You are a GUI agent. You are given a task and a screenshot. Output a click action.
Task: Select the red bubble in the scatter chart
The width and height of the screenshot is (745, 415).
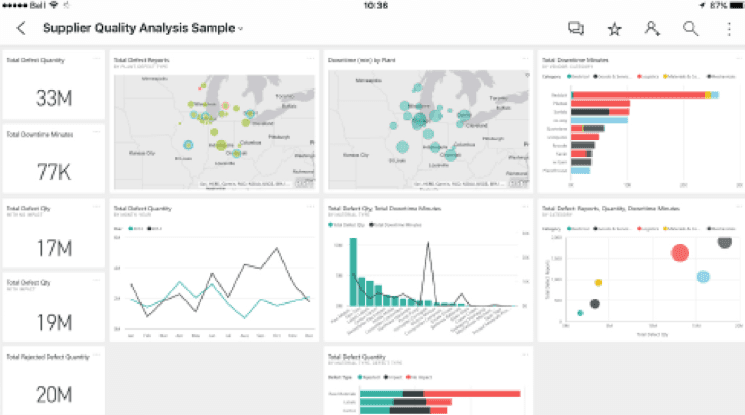point(680,253)
